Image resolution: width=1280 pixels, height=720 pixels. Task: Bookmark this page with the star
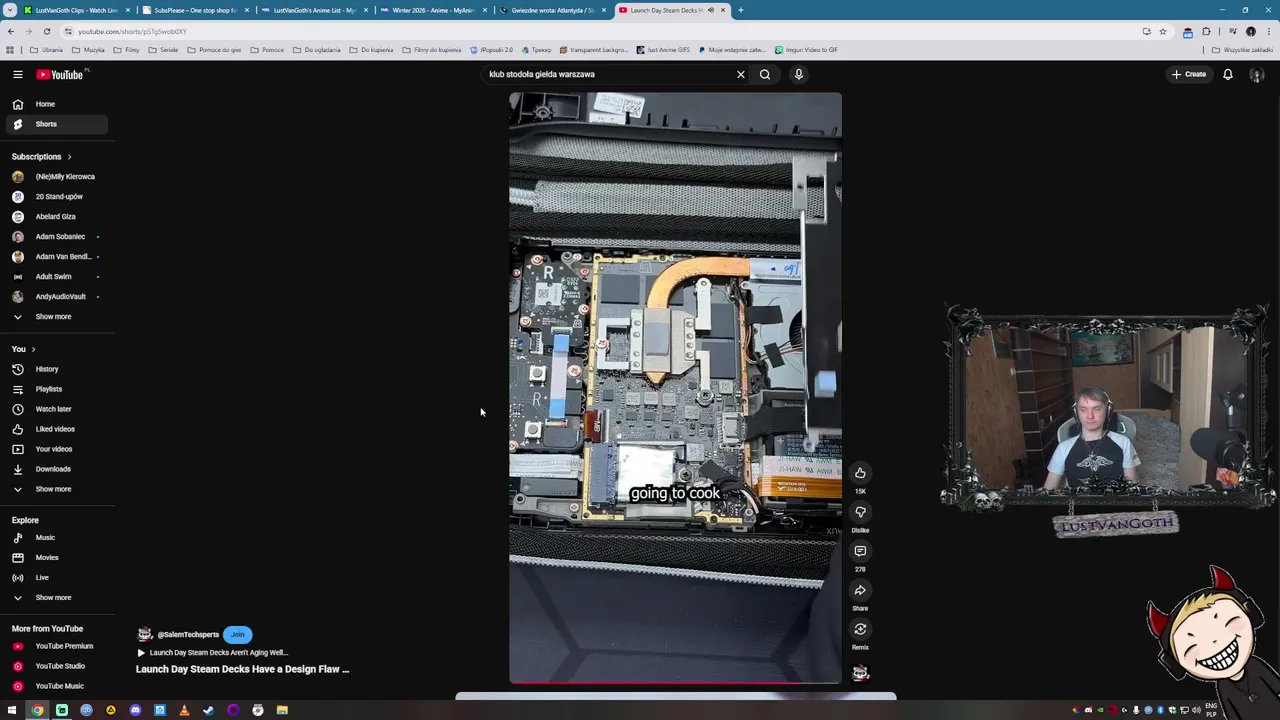1162,31
